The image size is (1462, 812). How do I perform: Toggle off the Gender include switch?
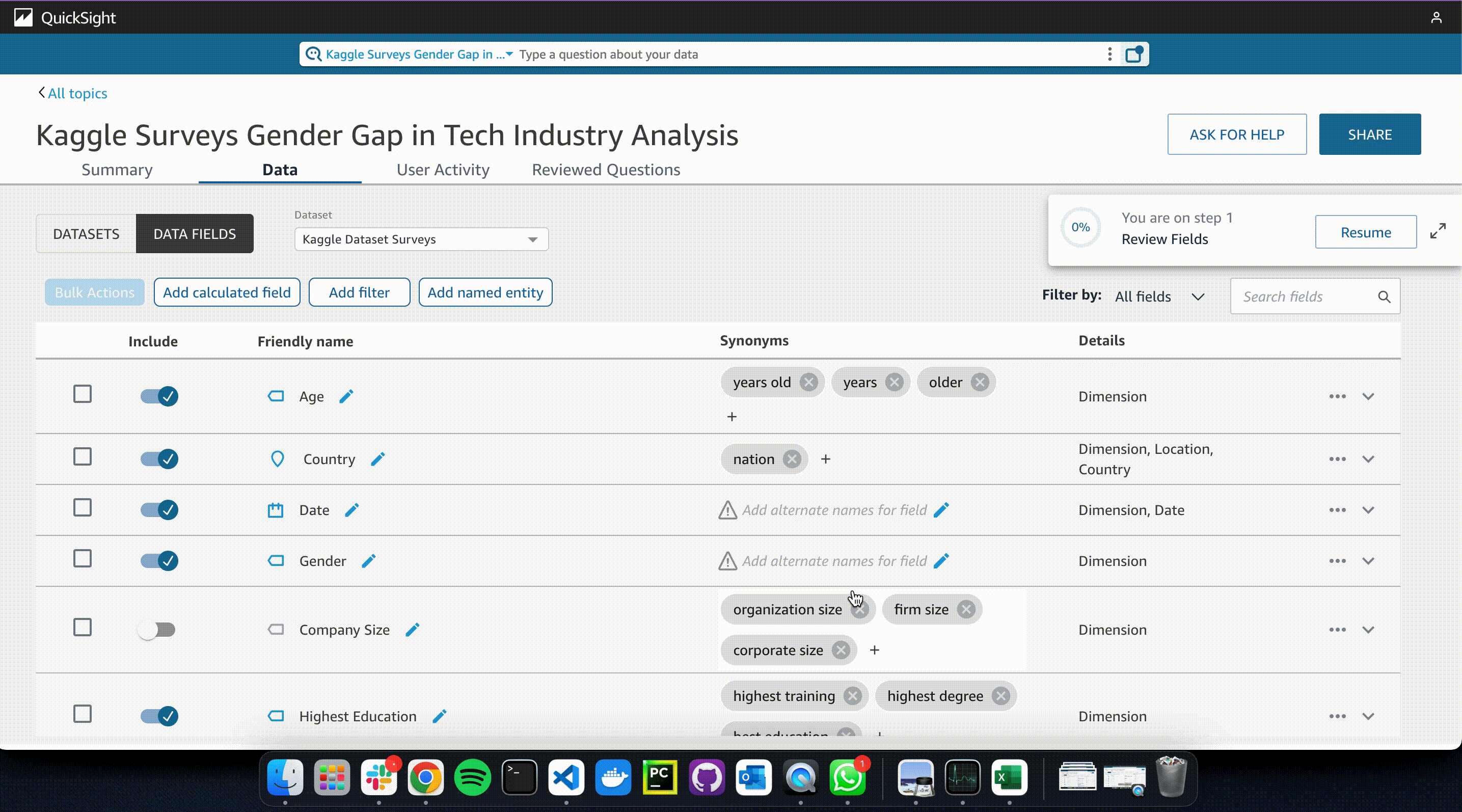click(x=159, y=561)
